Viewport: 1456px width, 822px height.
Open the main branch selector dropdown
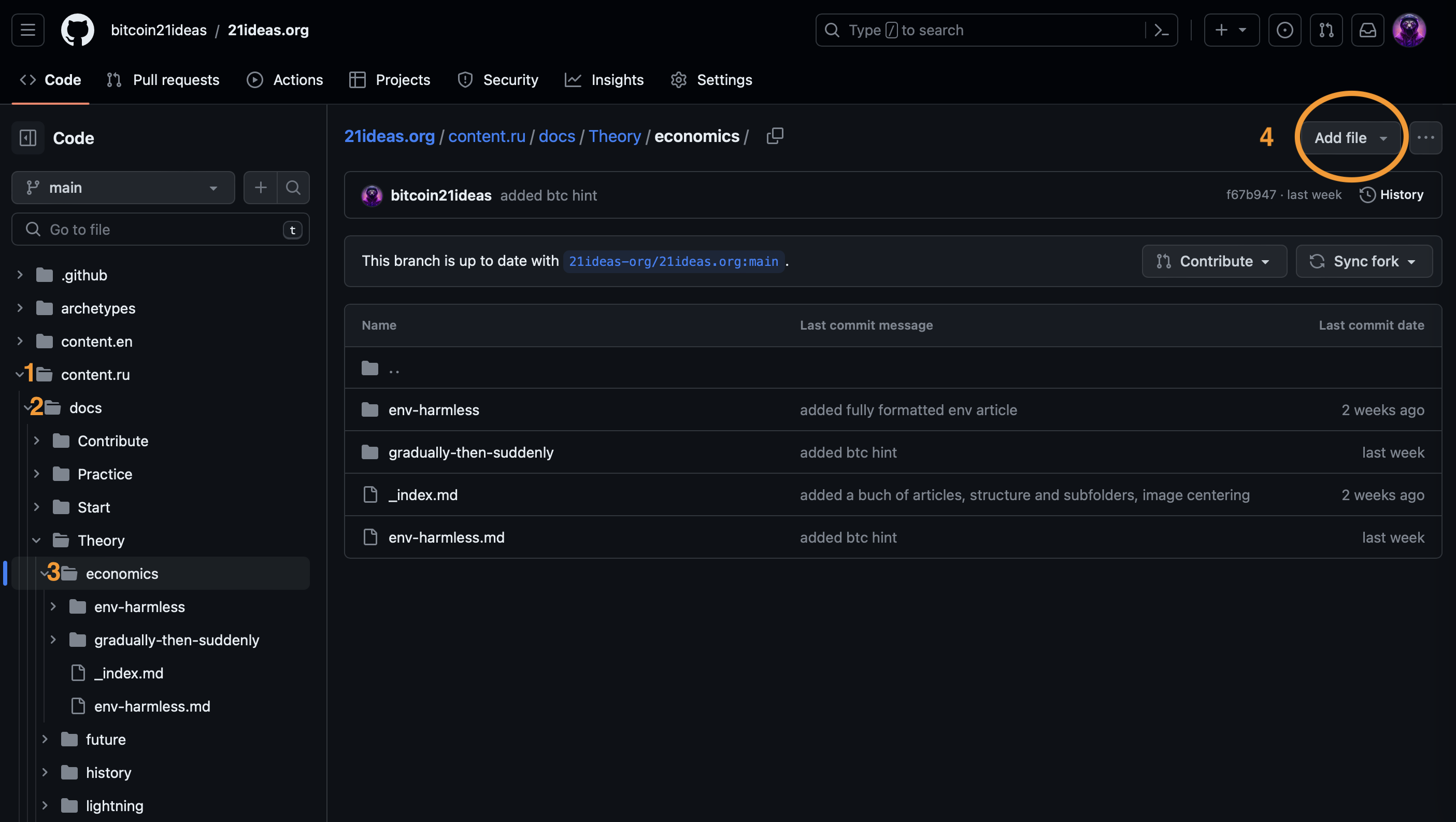[x=123, y=188]
